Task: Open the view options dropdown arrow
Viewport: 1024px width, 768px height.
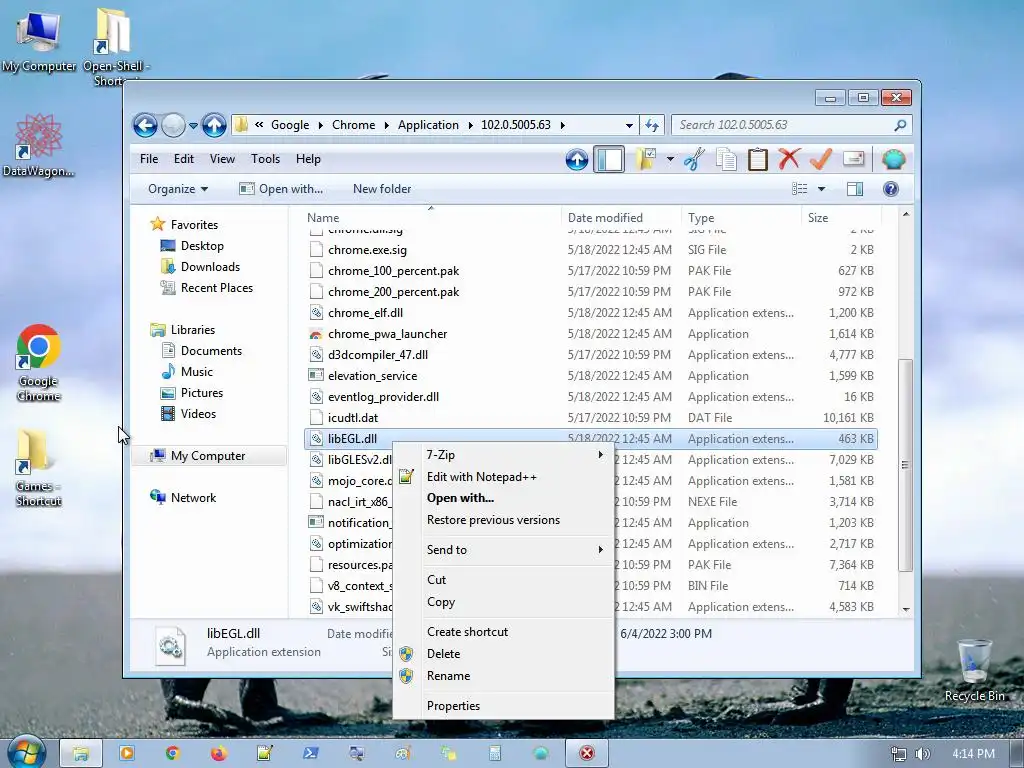Action: 822,189
